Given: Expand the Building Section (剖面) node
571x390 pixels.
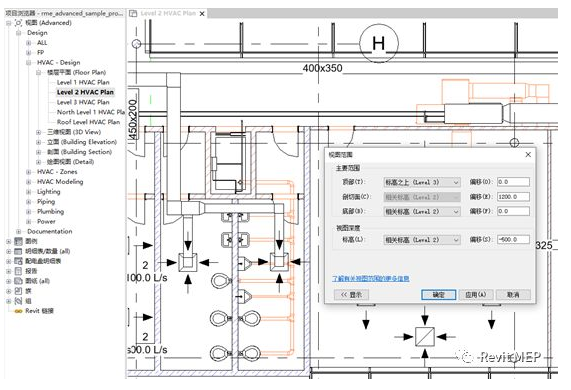Looking at the screenshot, I should [38, 152].
